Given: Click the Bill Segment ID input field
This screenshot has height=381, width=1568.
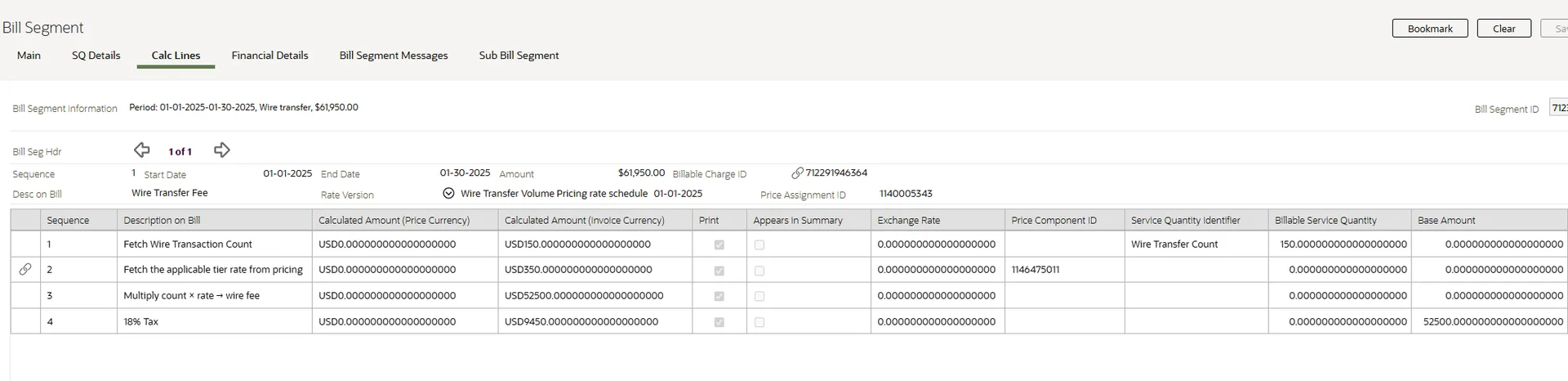Looking at the screenshot, I should point(1558,108).
